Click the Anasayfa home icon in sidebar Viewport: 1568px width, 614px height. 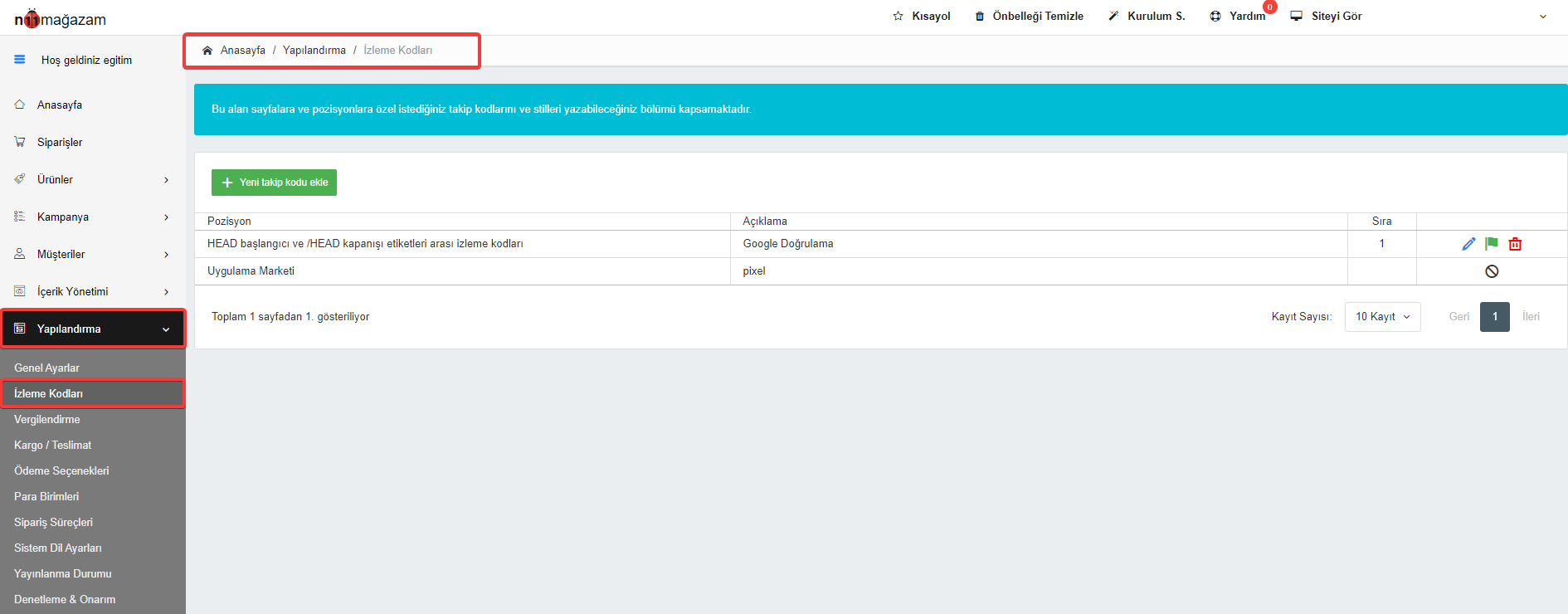20,105
